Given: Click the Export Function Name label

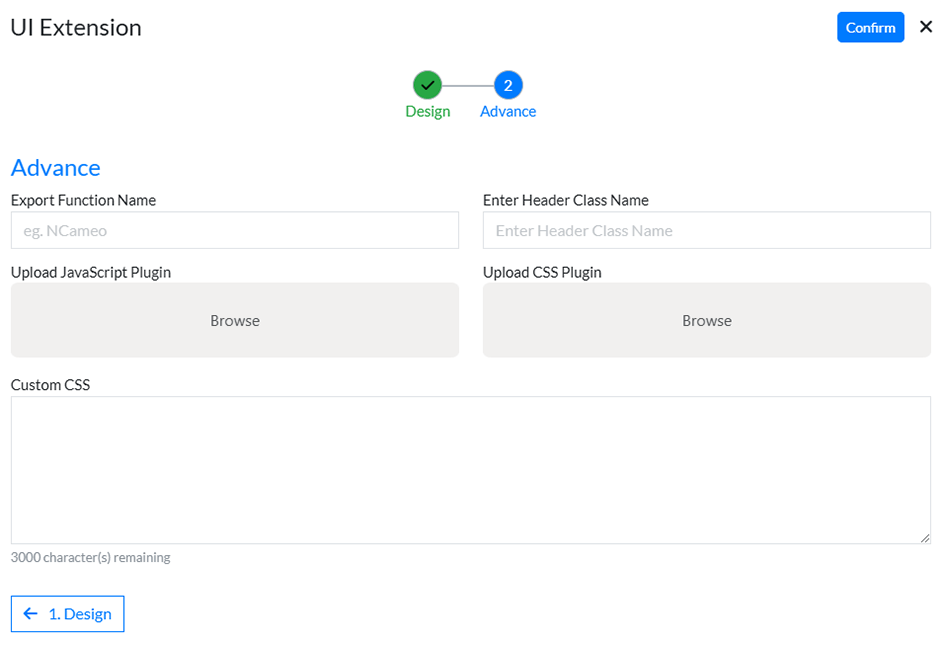Looking at the screenshot, I should click(x=83, y=200).
